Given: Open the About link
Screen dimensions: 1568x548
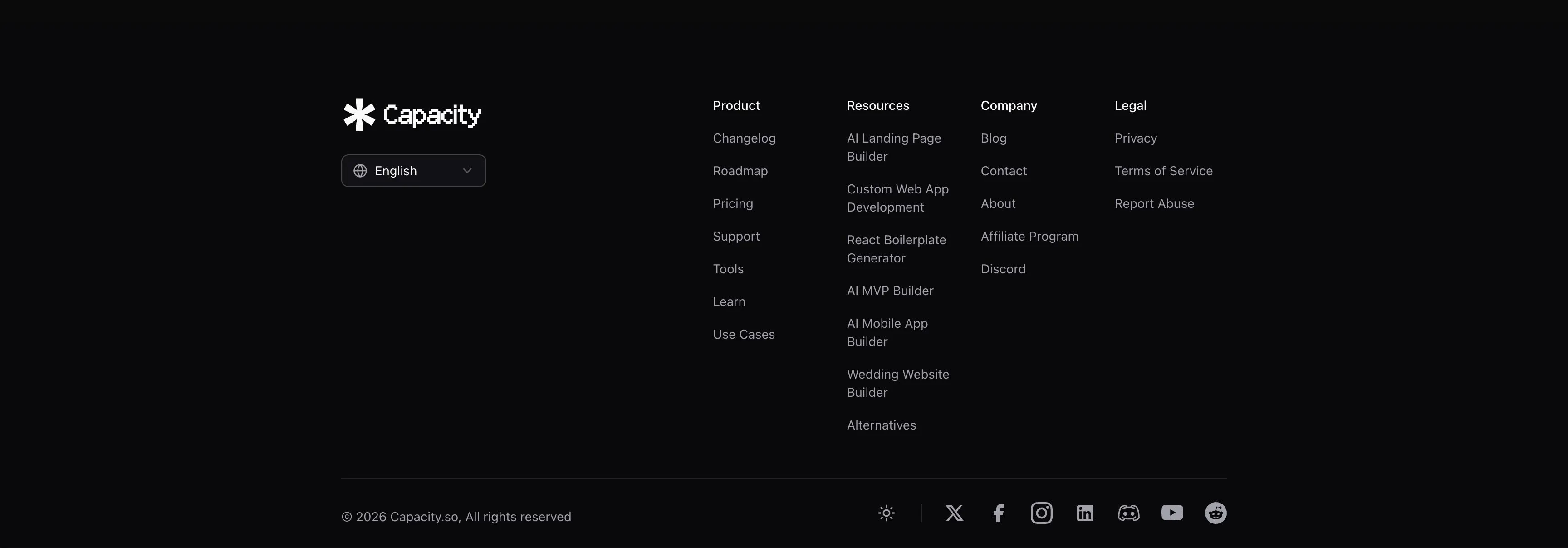Looking at the screenshot, I should point(998,204).
